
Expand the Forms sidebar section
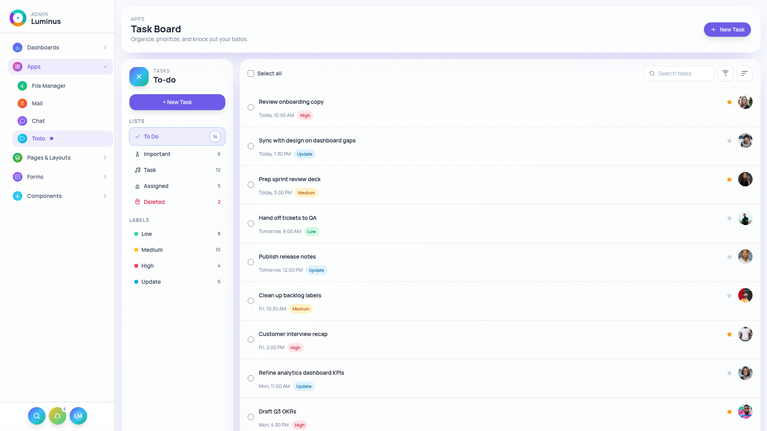coord(60,177)
